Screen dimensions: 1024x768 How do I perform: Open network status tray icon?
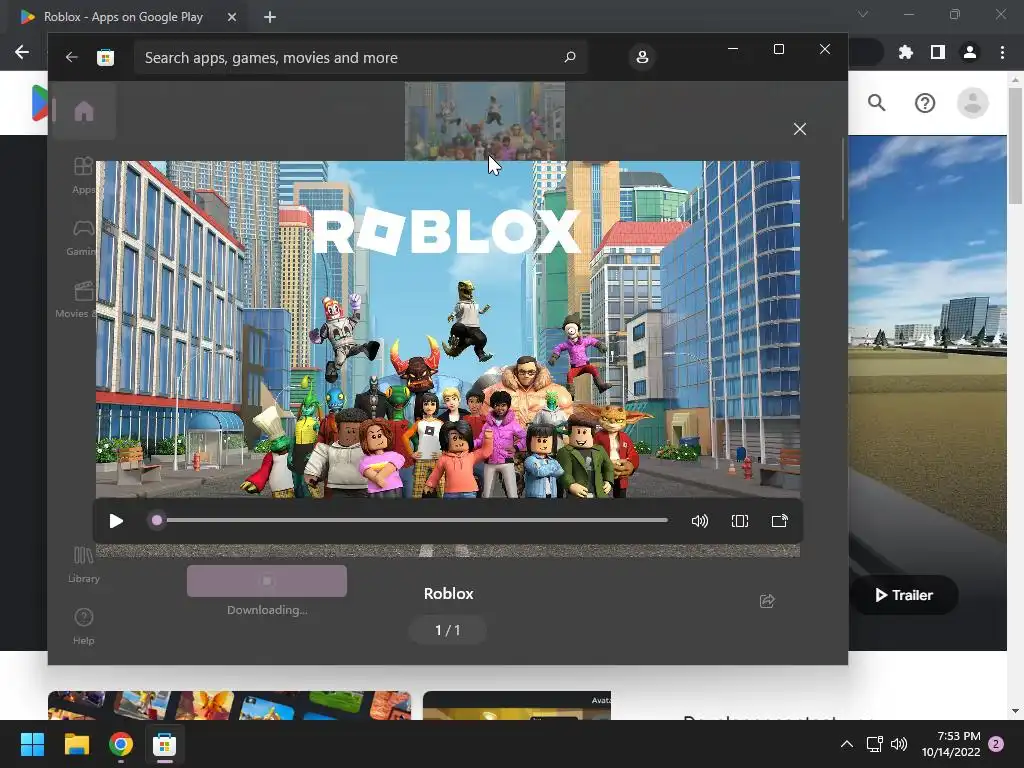click(x=874, y=744)
